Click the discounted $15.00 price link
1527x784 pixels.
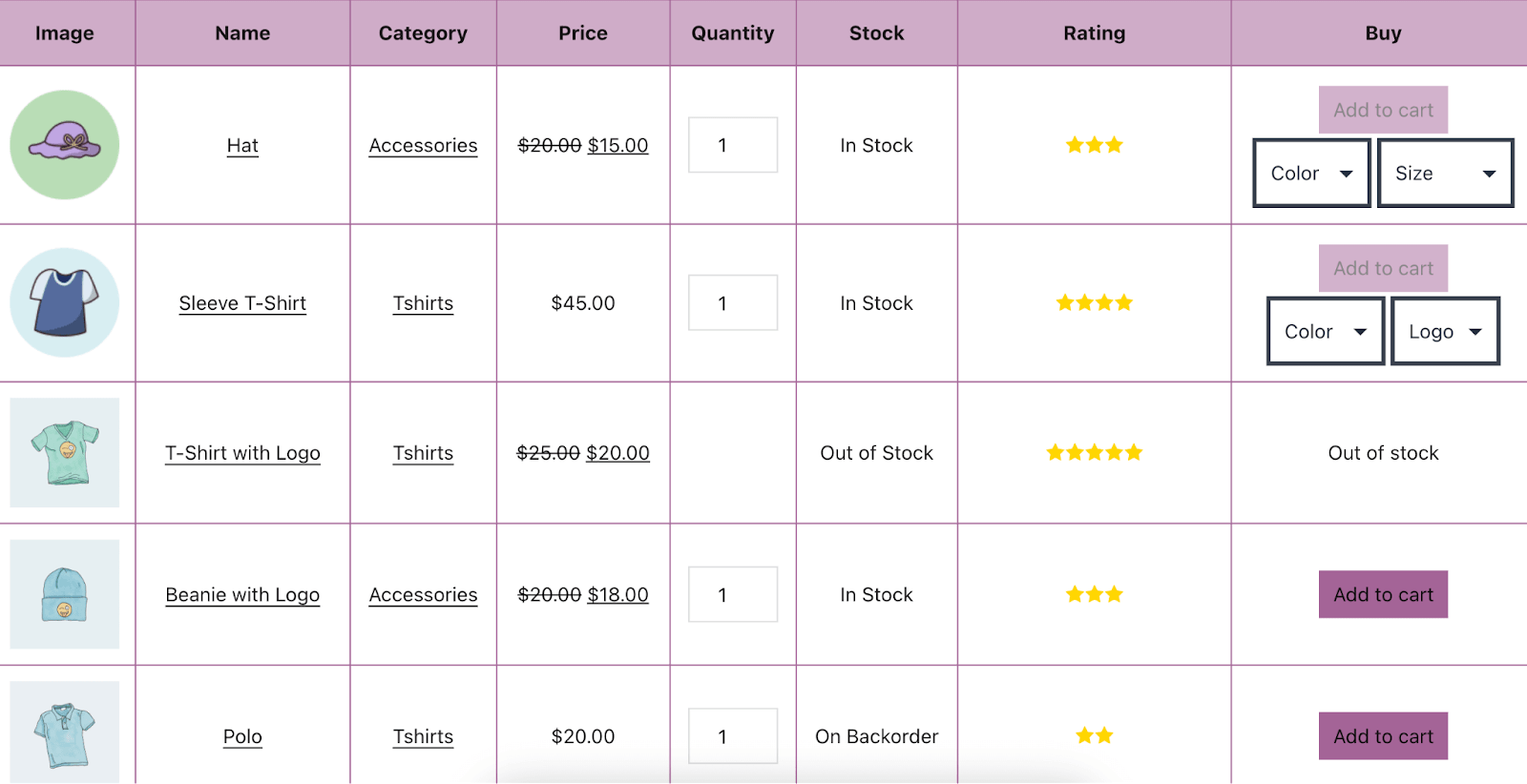[617, 145]
